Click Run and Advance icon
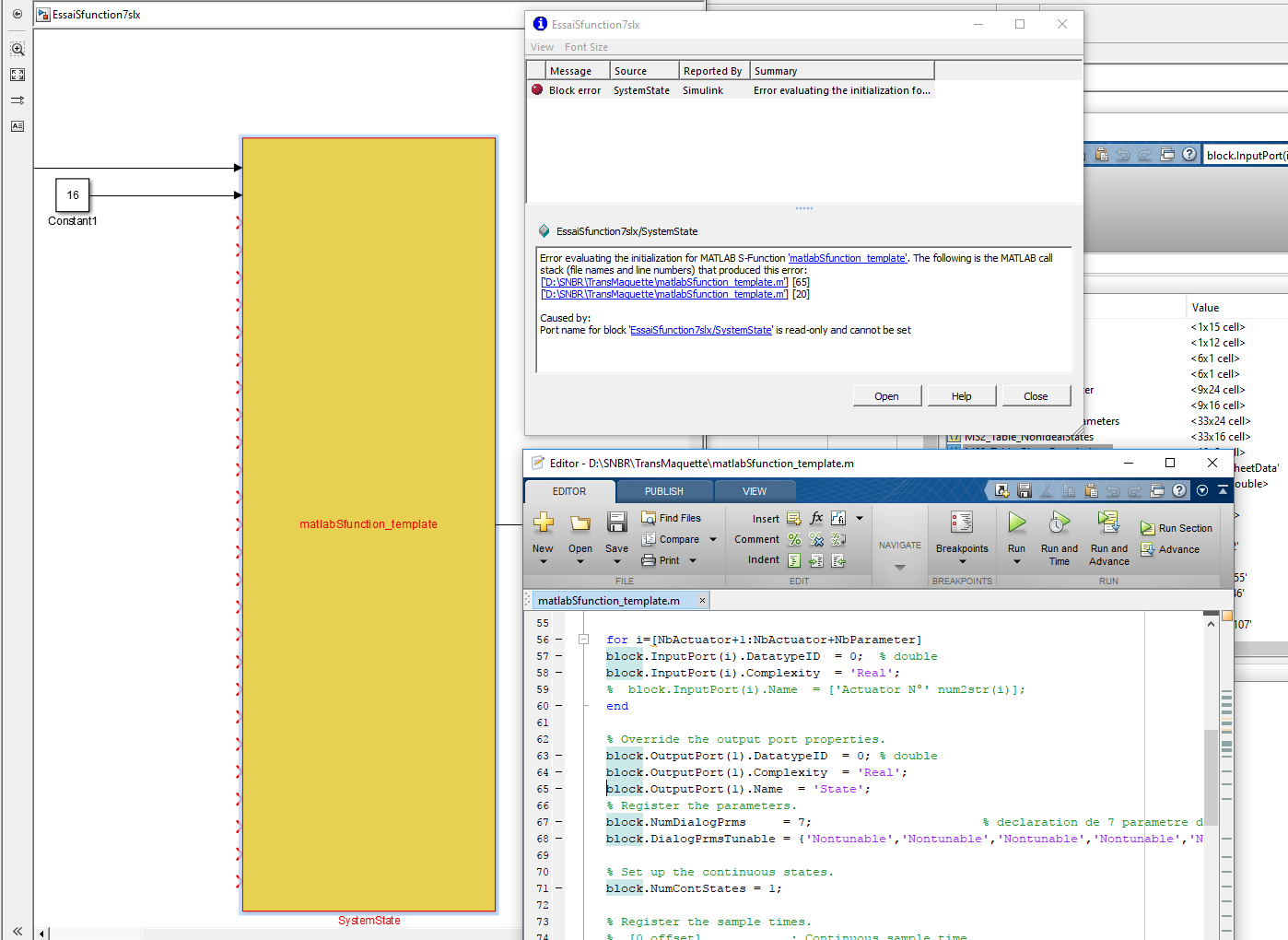 click(x=1108, y=523)
